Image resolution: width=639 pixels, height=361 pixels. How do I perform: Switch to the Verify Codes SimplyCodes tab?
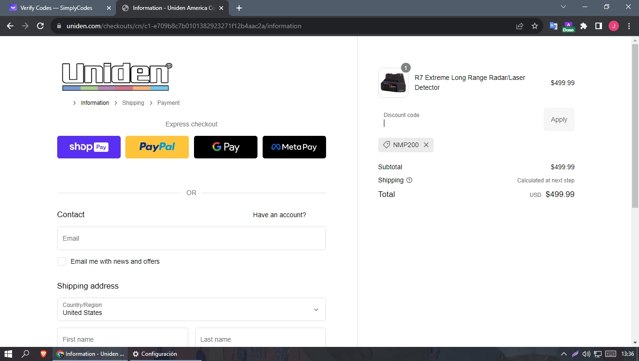point(56,8)
